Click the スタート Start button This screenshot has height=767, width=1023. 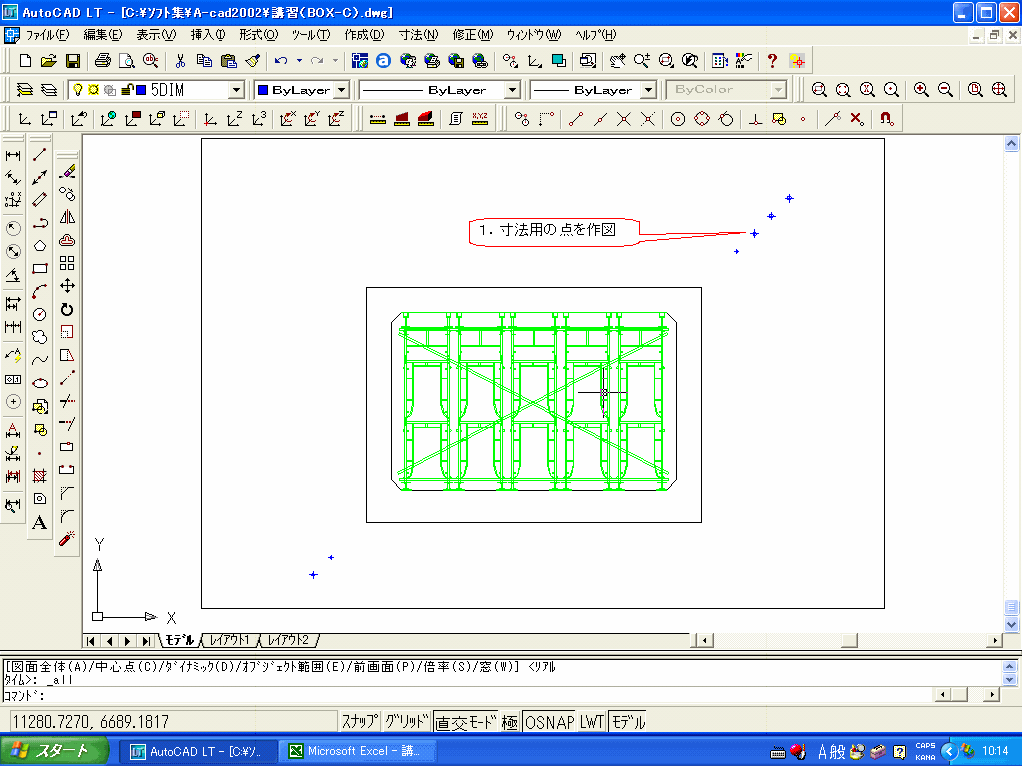53,751
